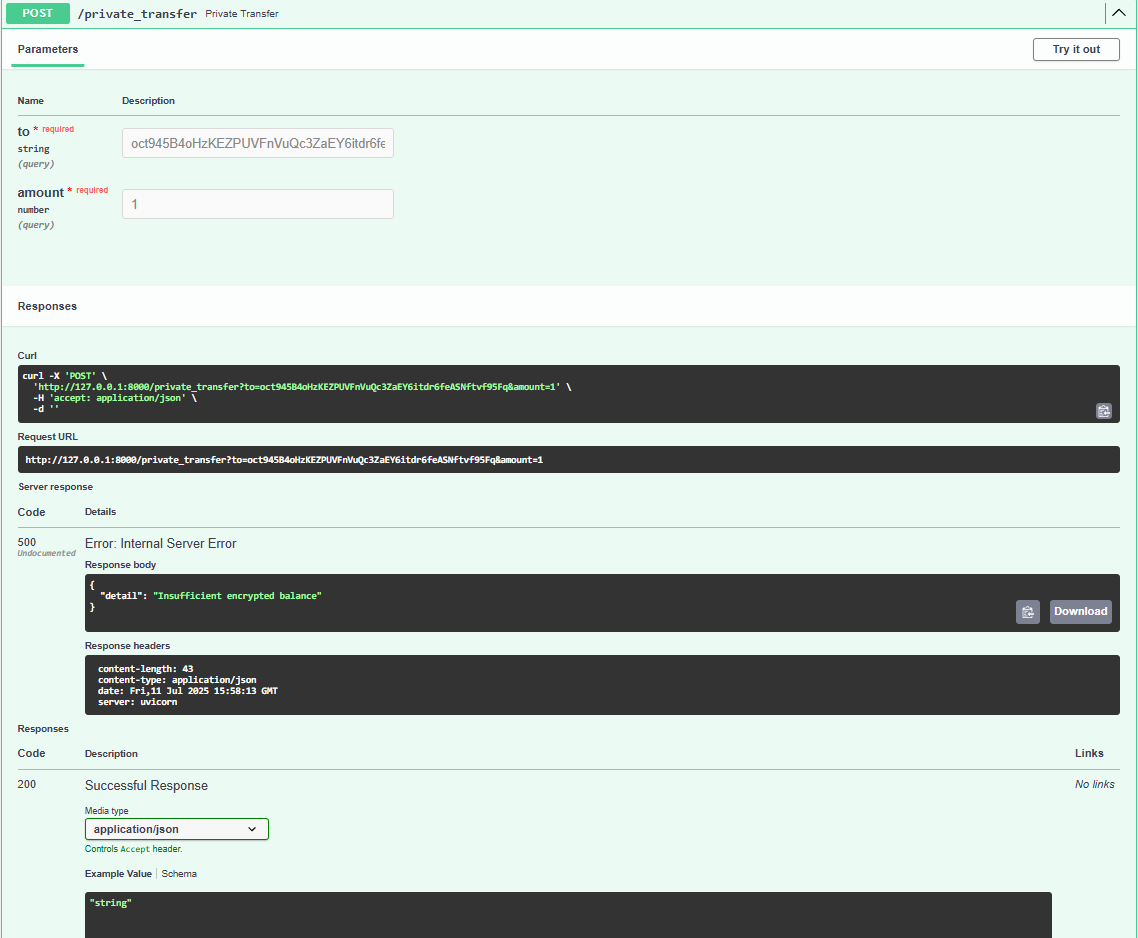Click the 200 response code
Image resolution: width=1138 pixels, height=938 pixels.
(x=27, y=784)
